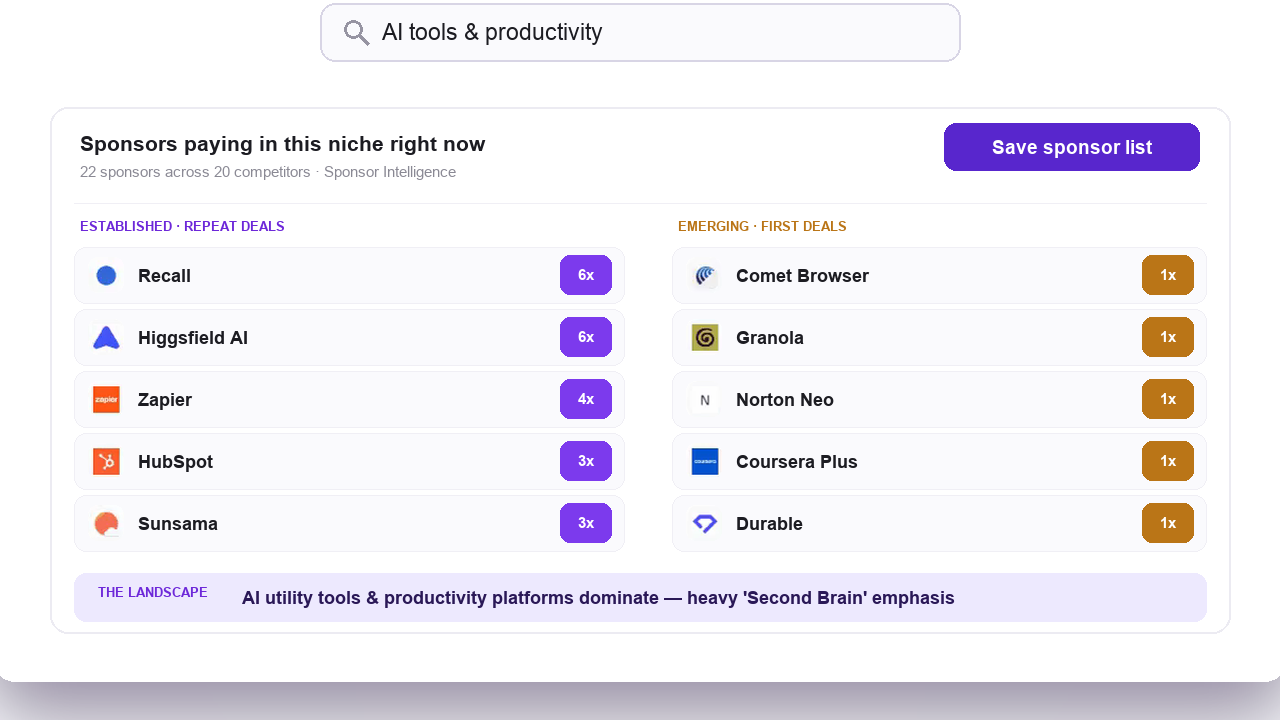The height and width of the screenshot is (720, 1280).
Task: Click the magnifying glass search icon
Action: pos(357,33)
